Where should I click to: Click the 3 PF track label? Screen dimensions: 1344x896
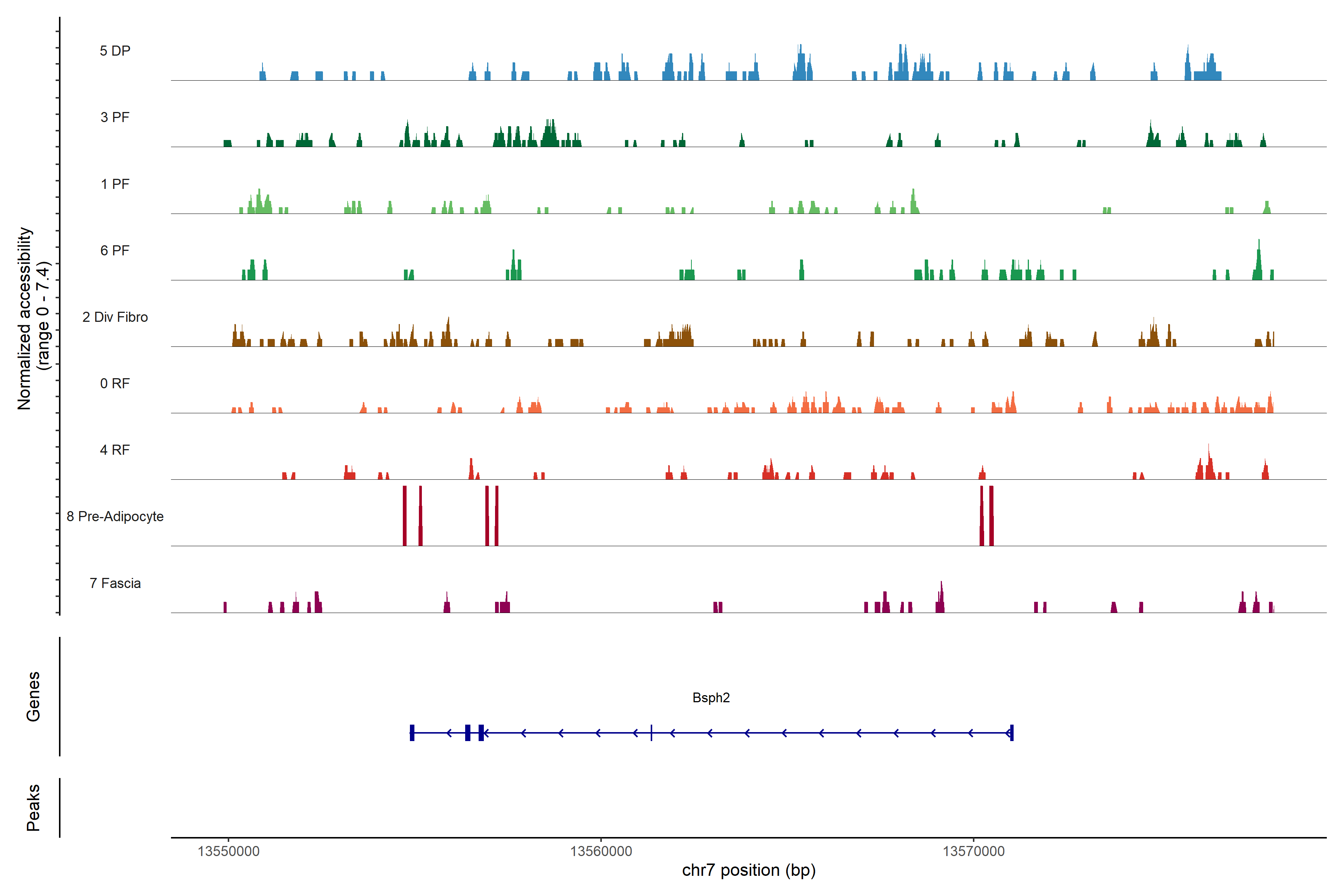[x=115, y=117]
